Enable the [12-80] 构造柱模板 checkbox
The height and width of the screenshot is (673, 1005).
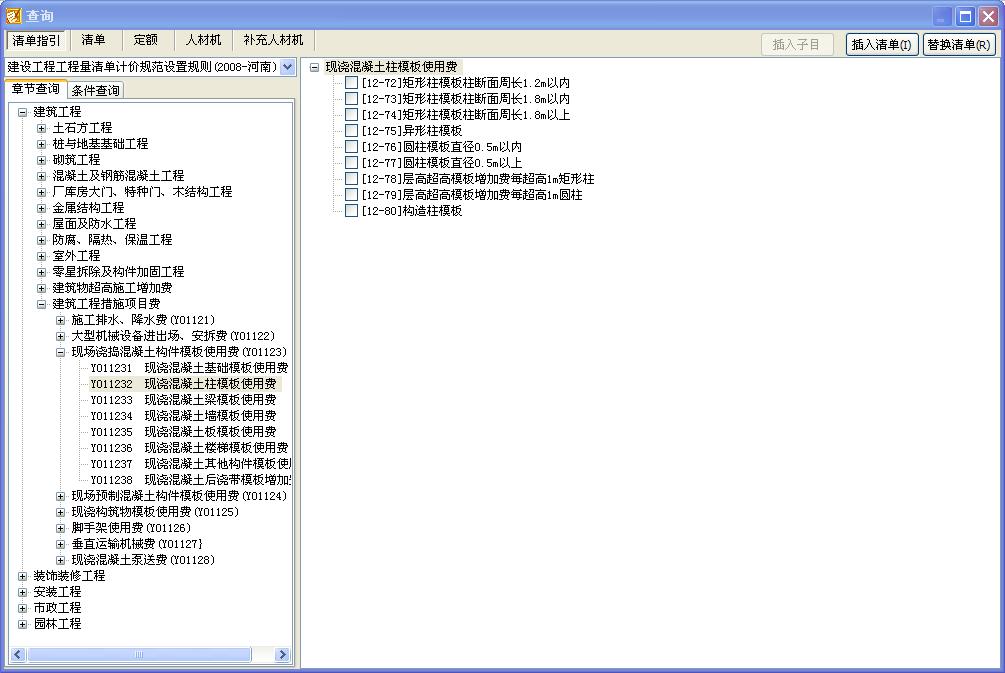(351, 211)
